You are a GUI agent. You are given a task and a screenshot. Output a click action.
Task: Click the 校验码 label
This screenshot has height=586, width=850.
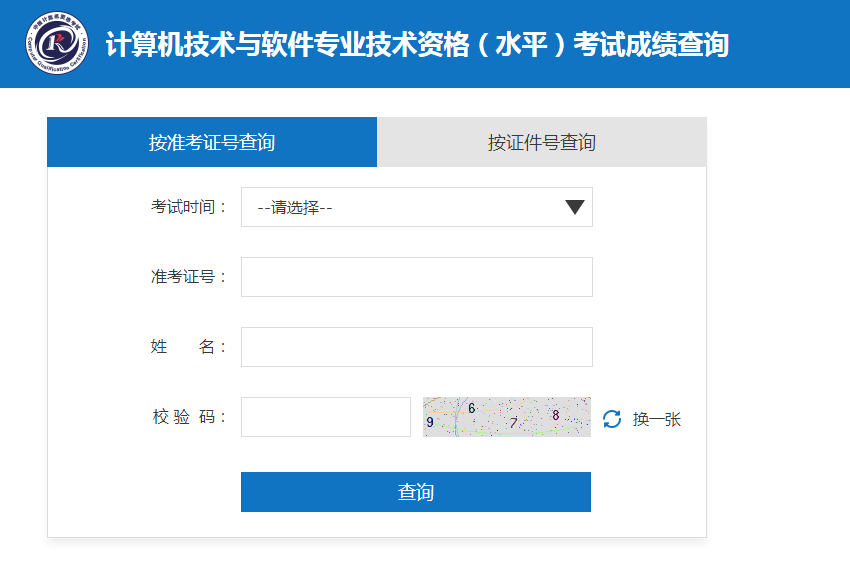pyautogui.click(x=188, y=416)
